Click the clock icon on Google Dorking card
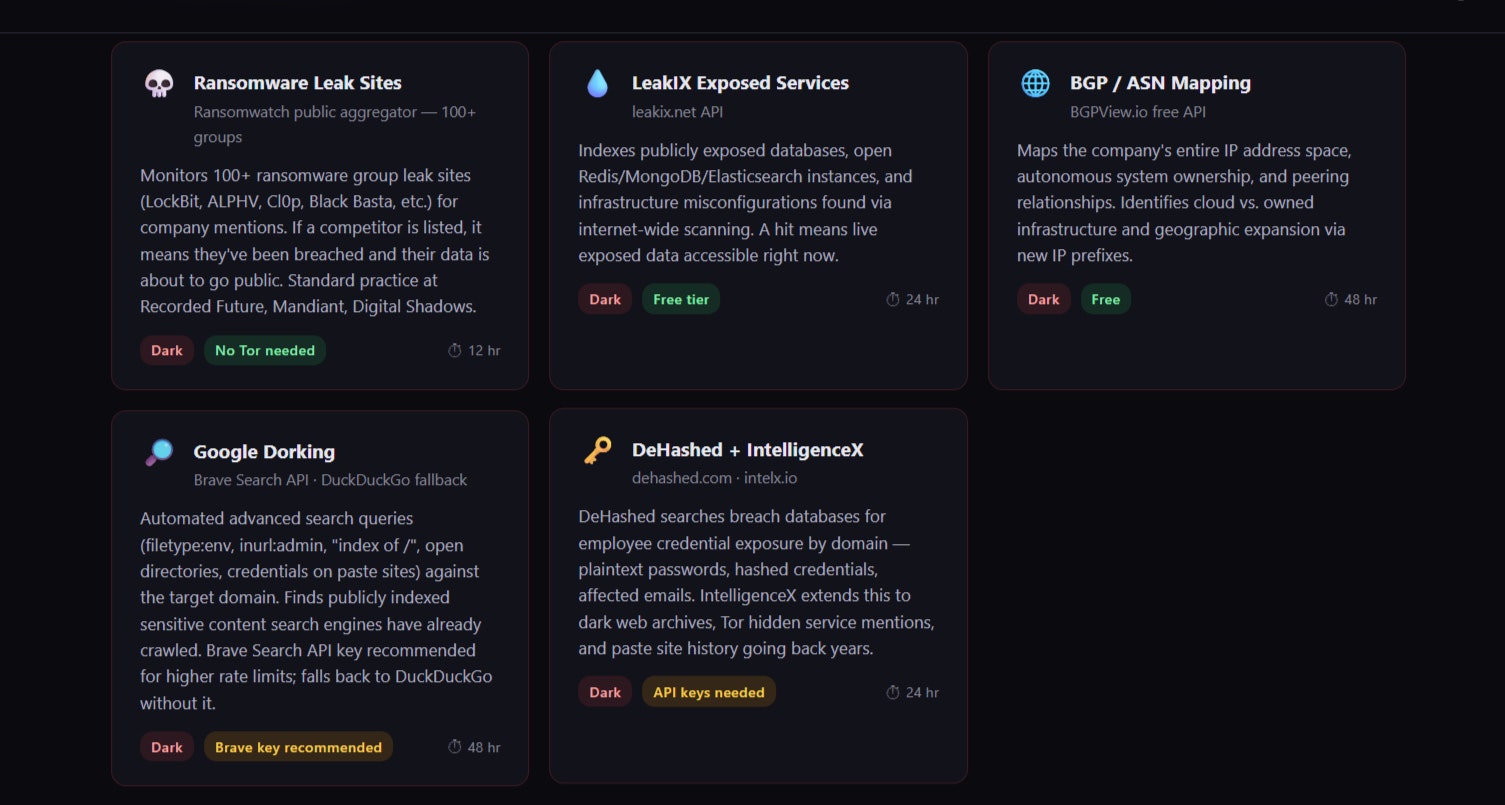 click(x=455, y=748)
